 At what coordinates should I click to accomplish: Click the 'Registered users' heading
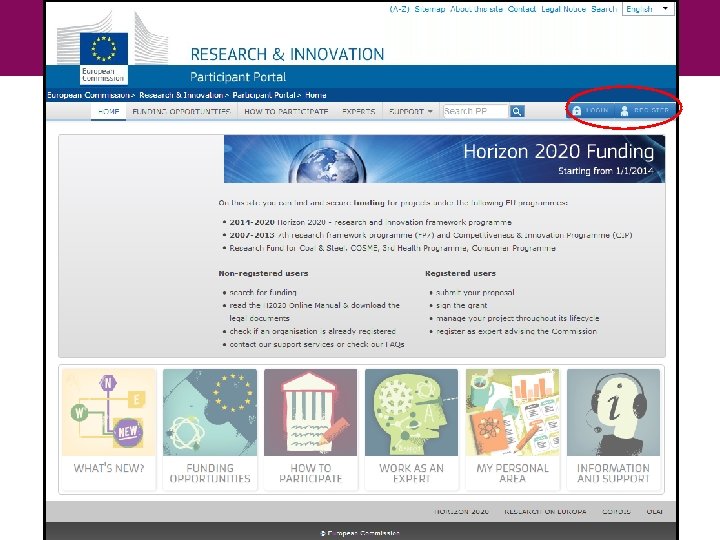460,273
